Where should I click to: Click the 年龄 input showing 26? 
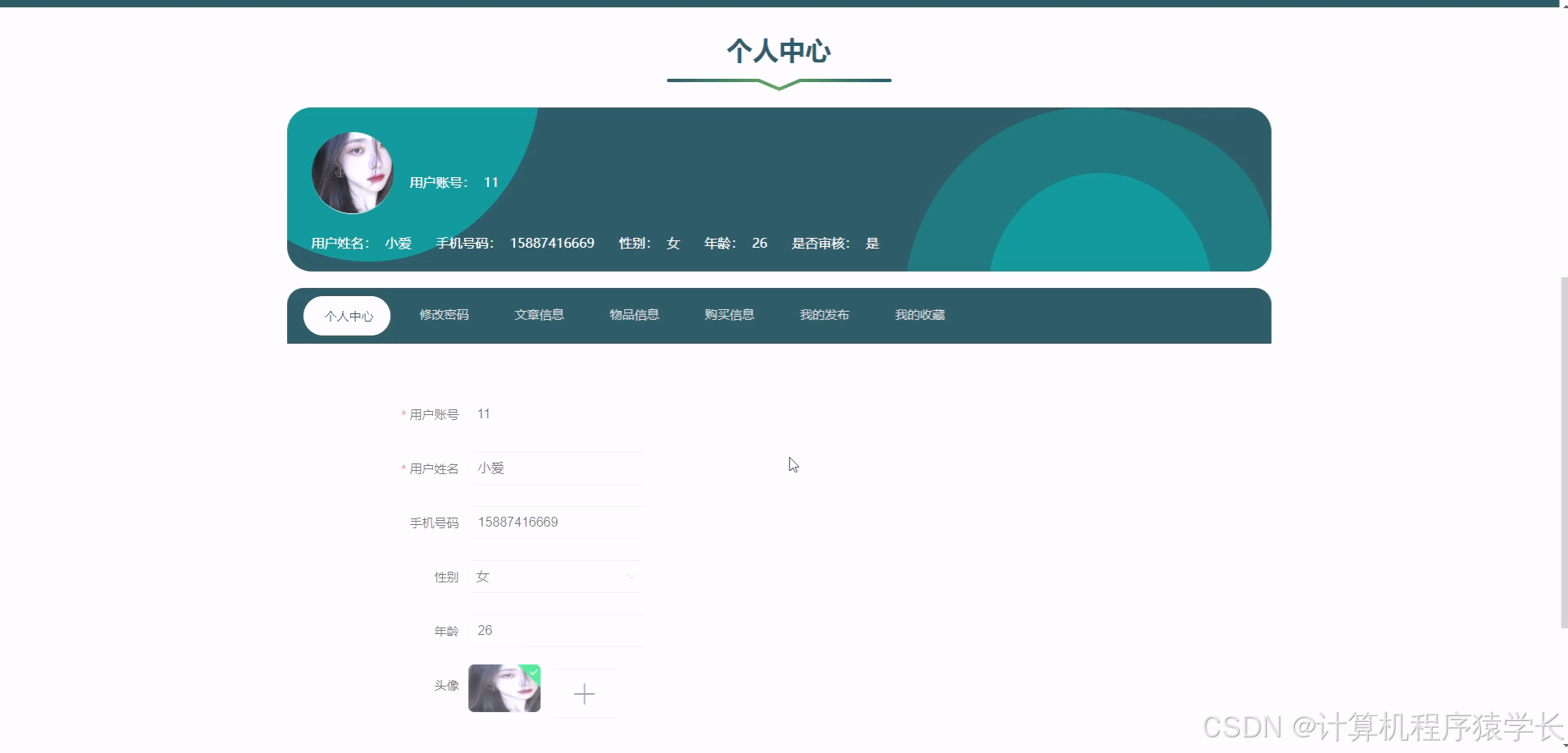pos(557,631)
